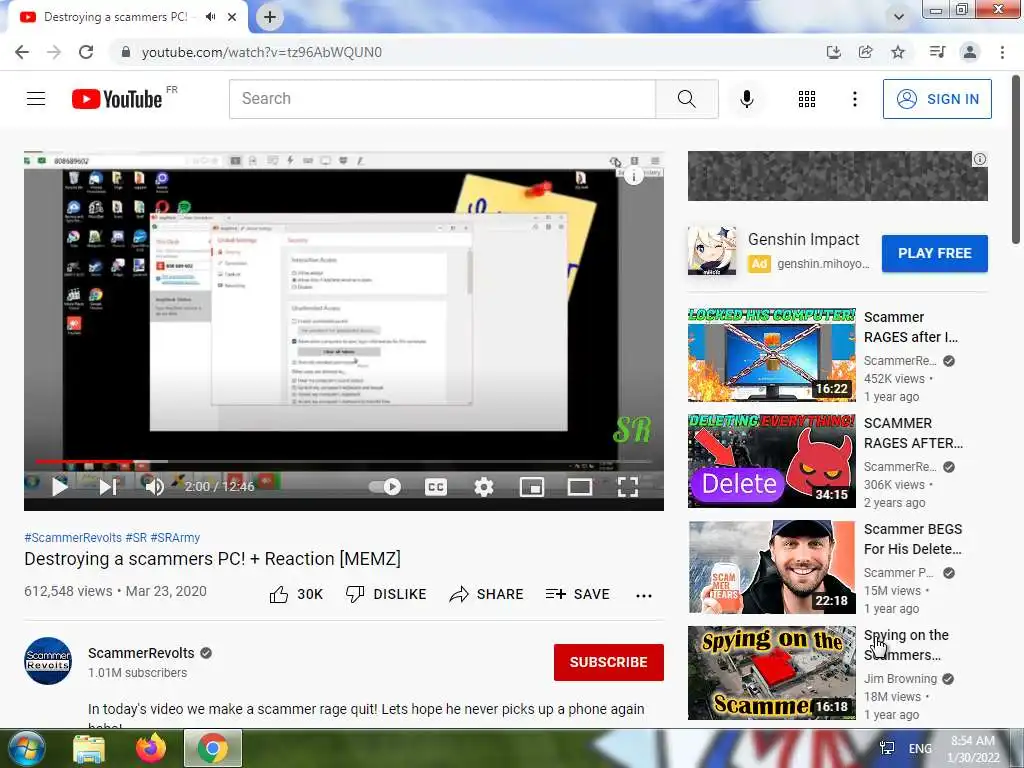Click the search magnifier button
This screenshot has width=1024, height=768.
[686, 99]
